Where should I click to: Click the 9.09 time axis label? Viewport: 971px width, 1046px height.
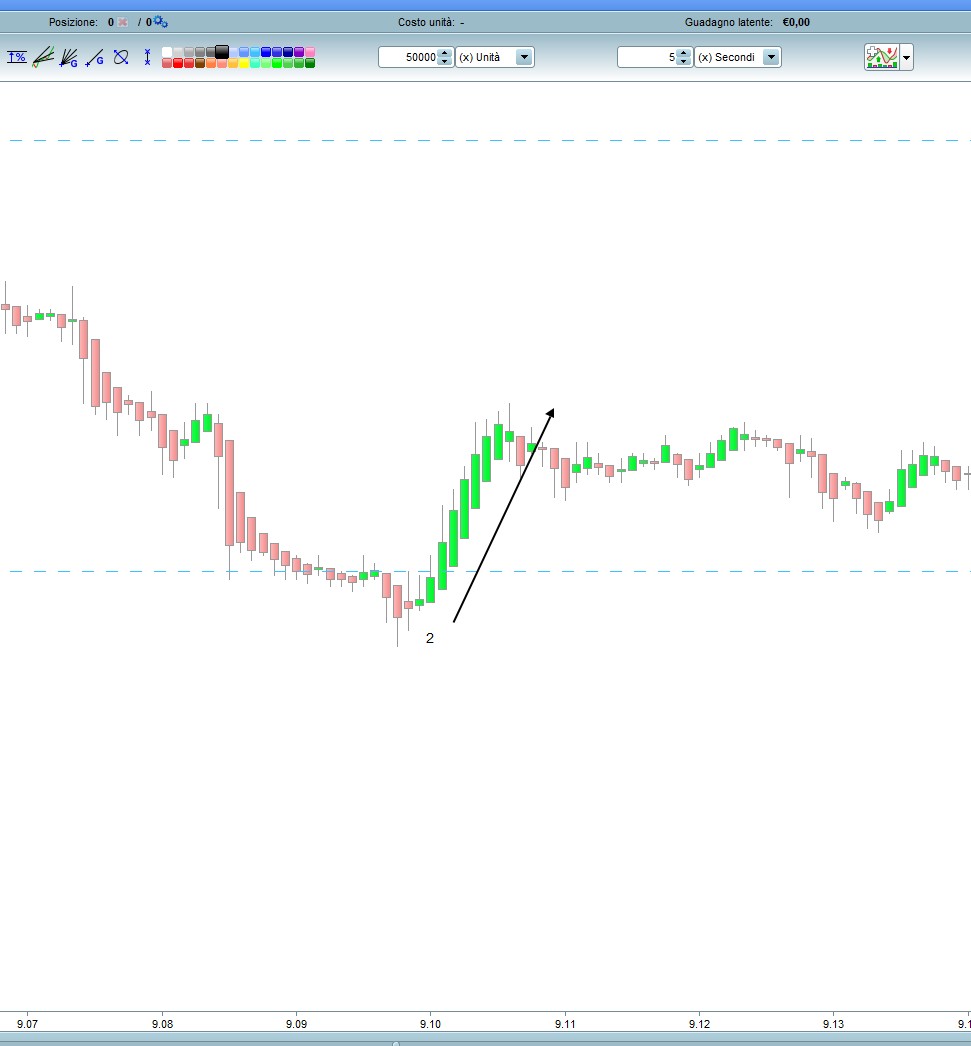(x=296, y=1024)
